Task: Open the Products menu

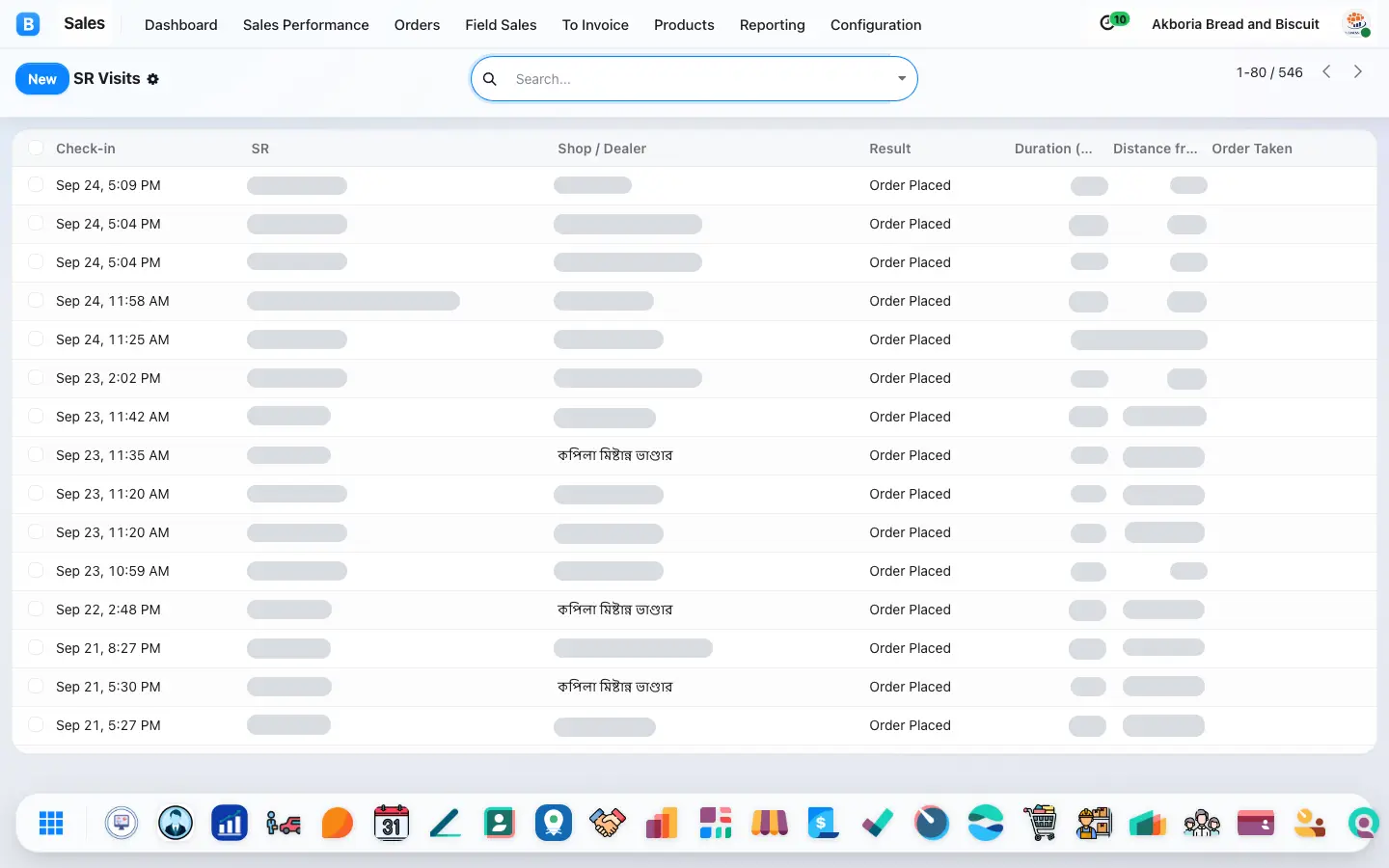Action: pyautogui.click(x=684, y=25)
